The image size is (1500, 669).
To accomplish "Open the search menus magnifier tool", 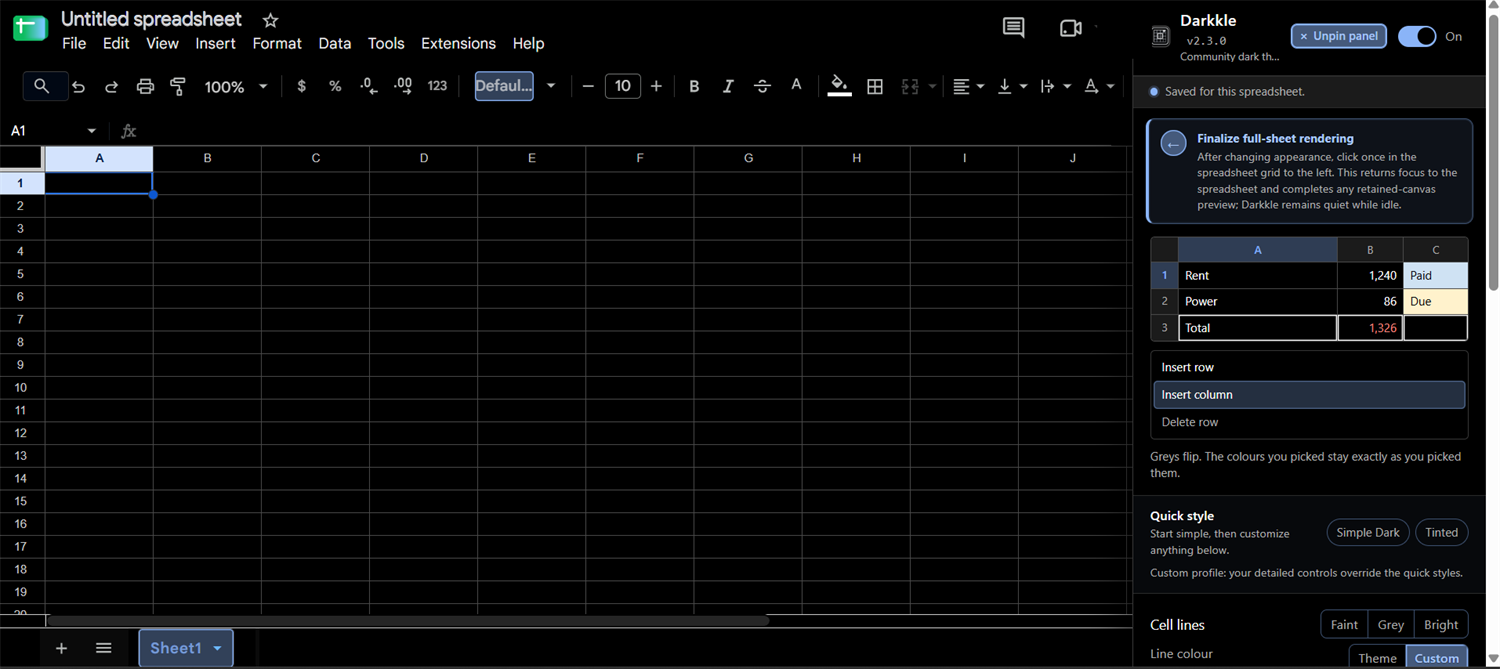I will click(x=42, y=86).
